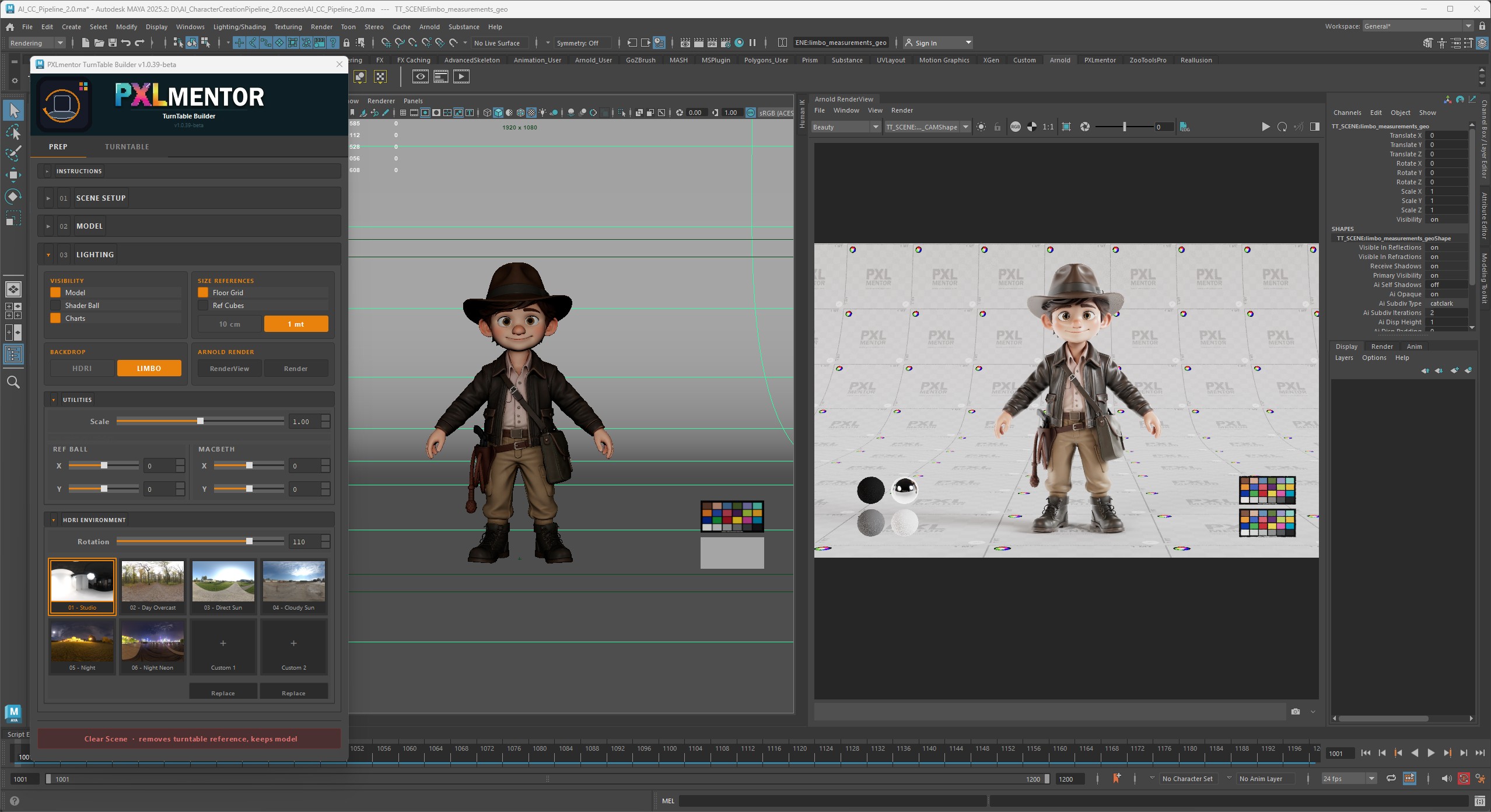Choose the Move tool in left toolbox
1491x812 pixels.
[x=13, y=175]
